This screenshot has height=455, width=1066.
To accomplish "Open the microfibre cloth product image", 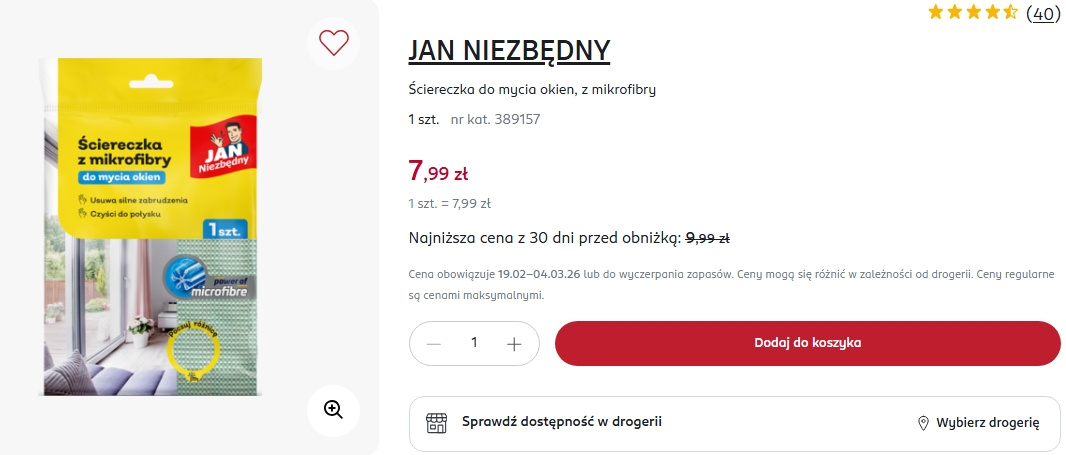I will coord(151,226).
